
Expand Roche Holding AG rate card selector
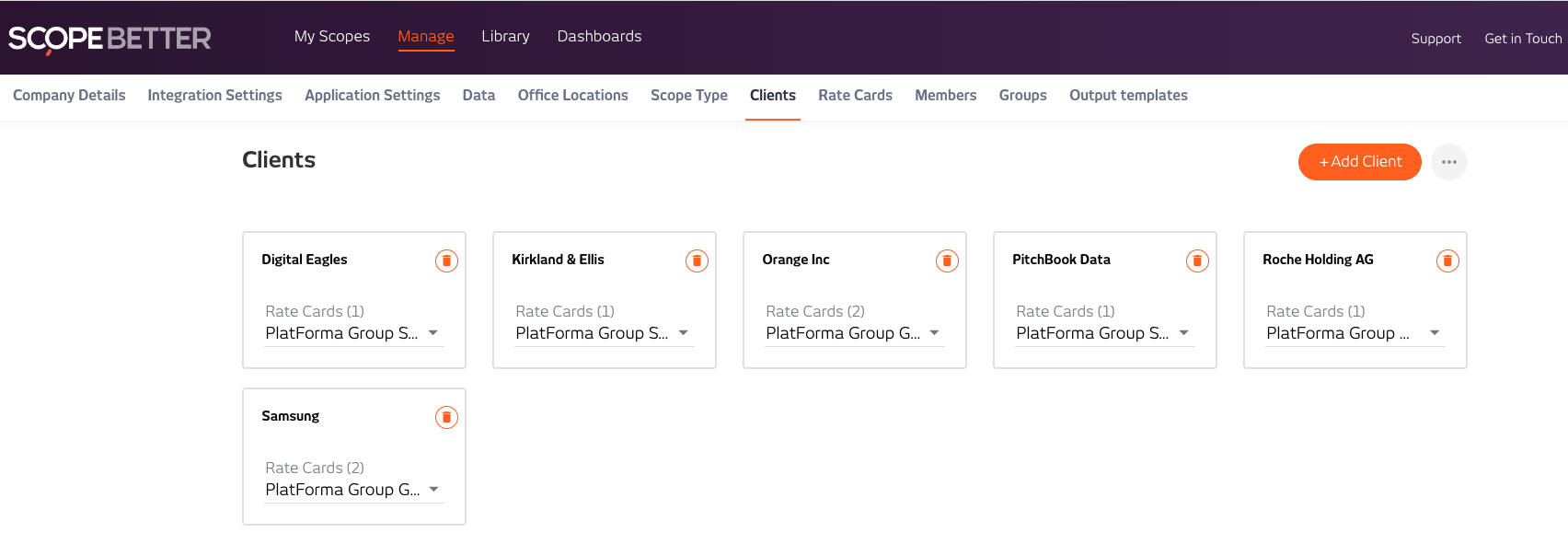coord(1355,333)
